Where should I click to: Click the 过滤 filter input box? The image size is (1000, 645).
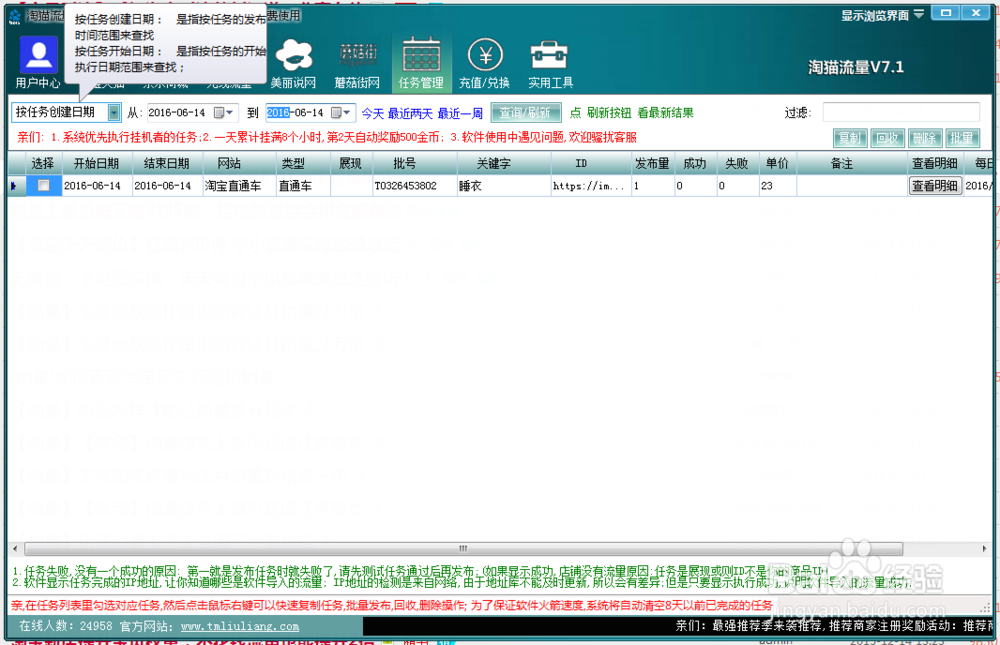pos(901,112)
